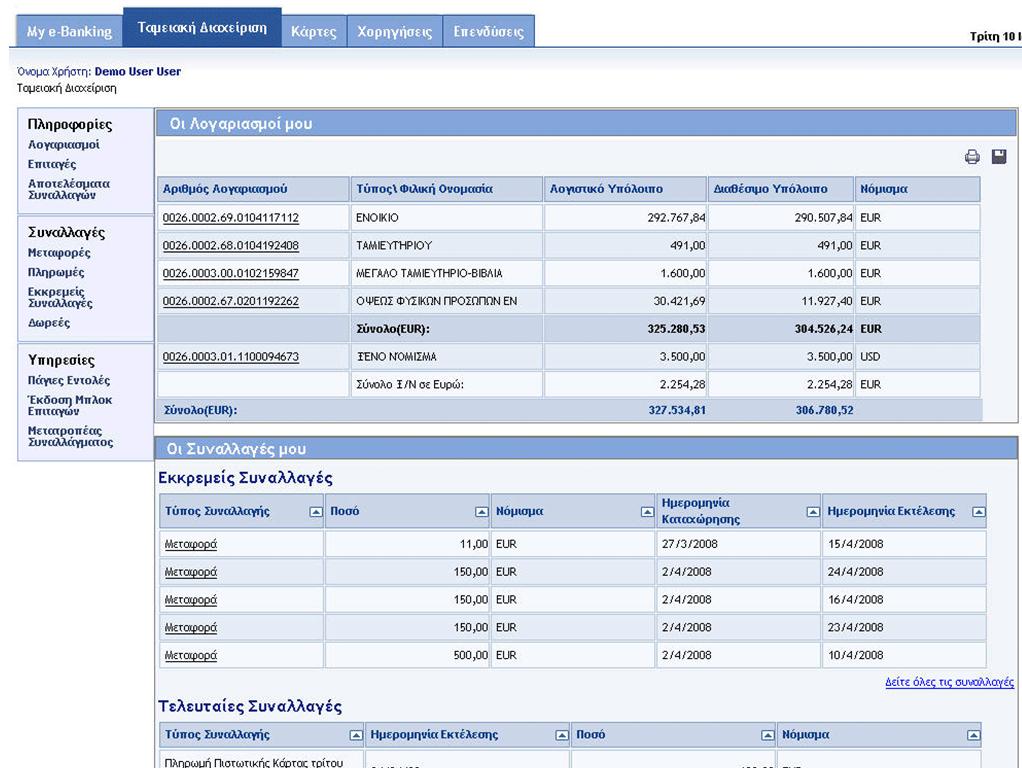The height and width of the screenshot is (768, 1022).
Task: Go to the Επενδύσεις tab
Action: 489,31
